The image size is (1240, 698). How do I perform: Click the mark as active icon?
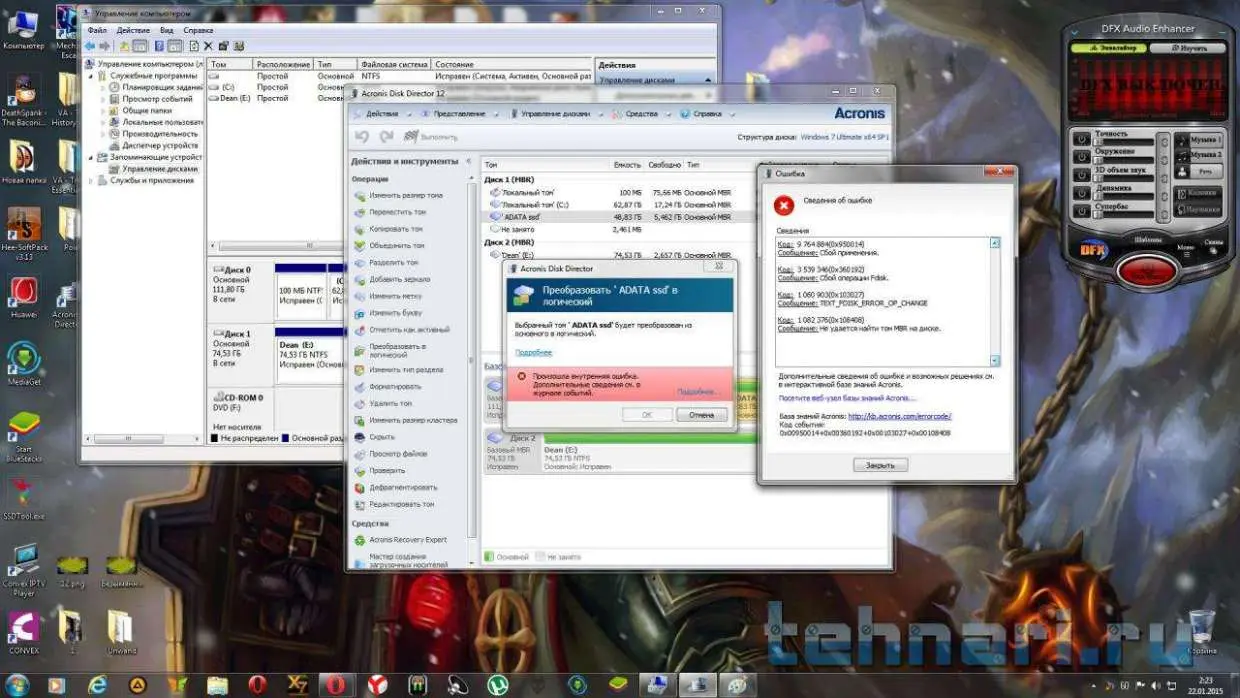[360, 329]
